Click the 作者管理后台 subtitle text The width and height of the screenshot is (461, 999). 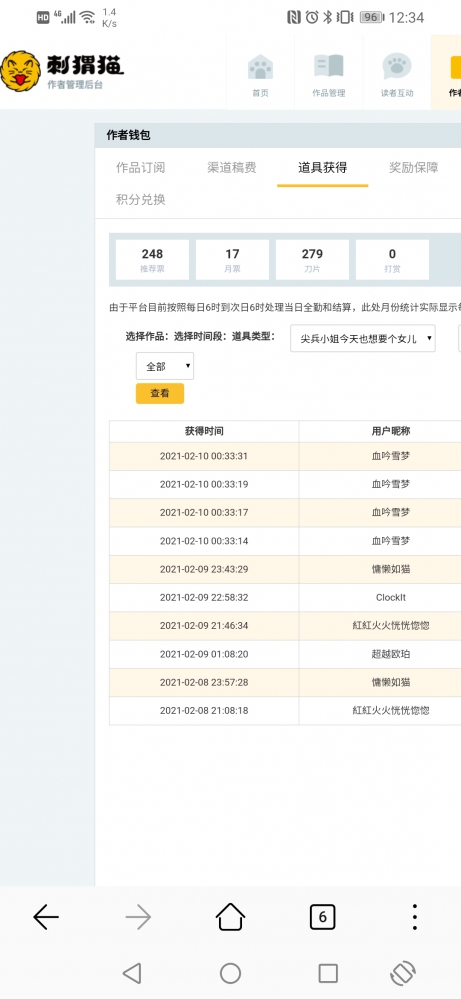74,85
